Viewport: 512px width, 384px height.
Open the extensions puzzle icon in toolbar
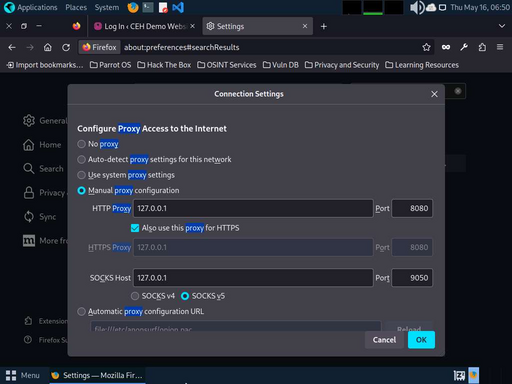coord(482,47)
